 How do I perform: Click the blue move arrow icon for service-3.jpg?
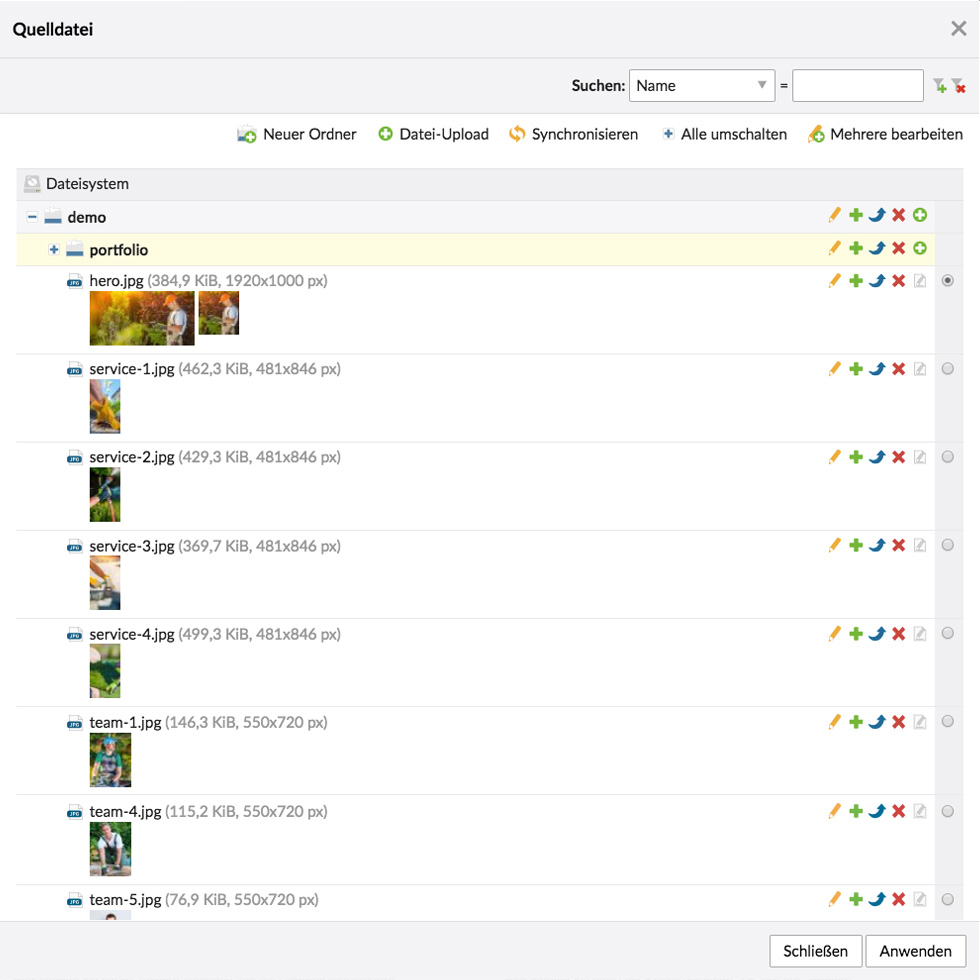[877, 545]
